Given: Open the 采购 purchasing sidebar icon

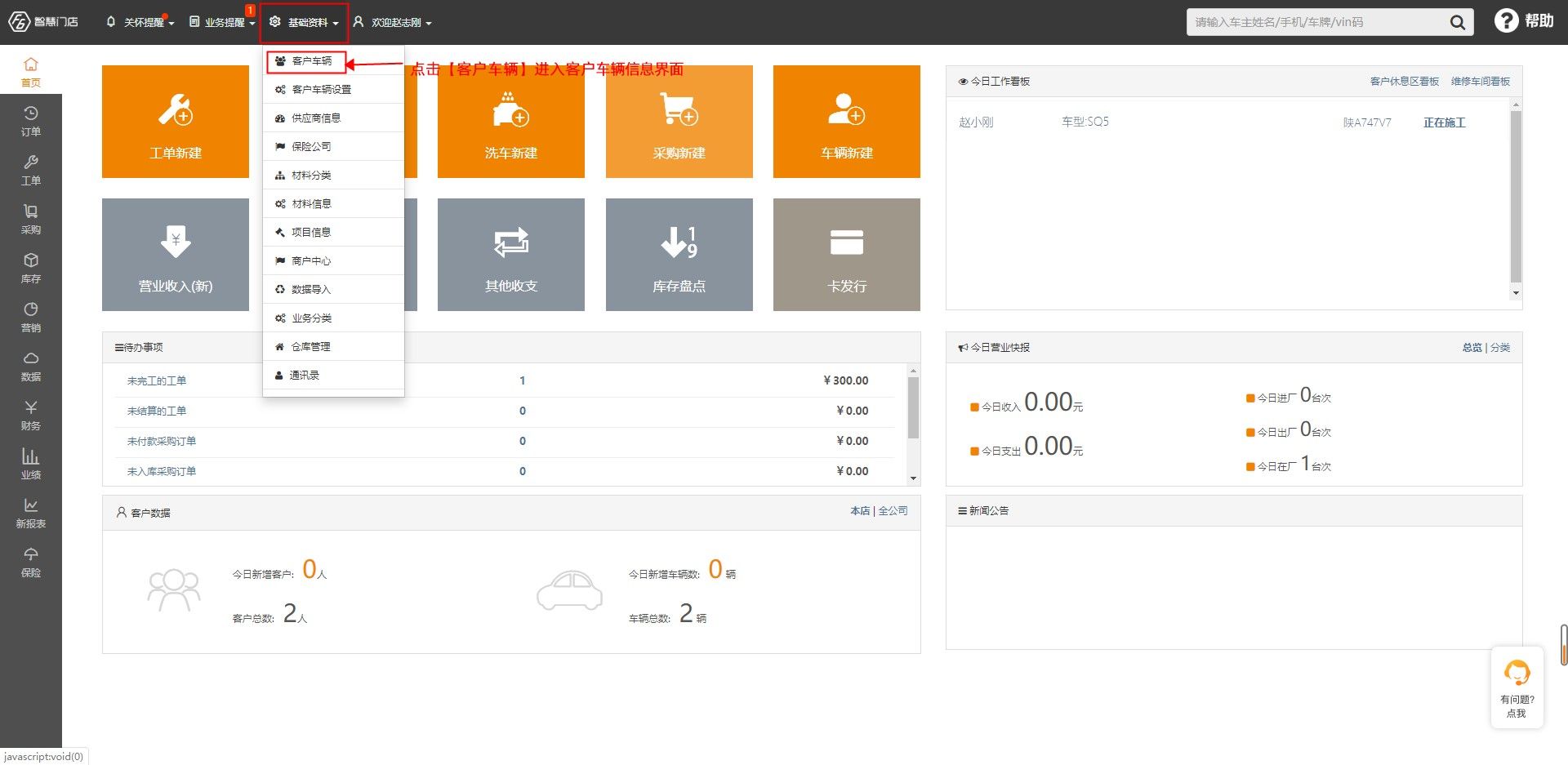Looking at the screenshot, I should pyautogui.click(x=31, y=219).
